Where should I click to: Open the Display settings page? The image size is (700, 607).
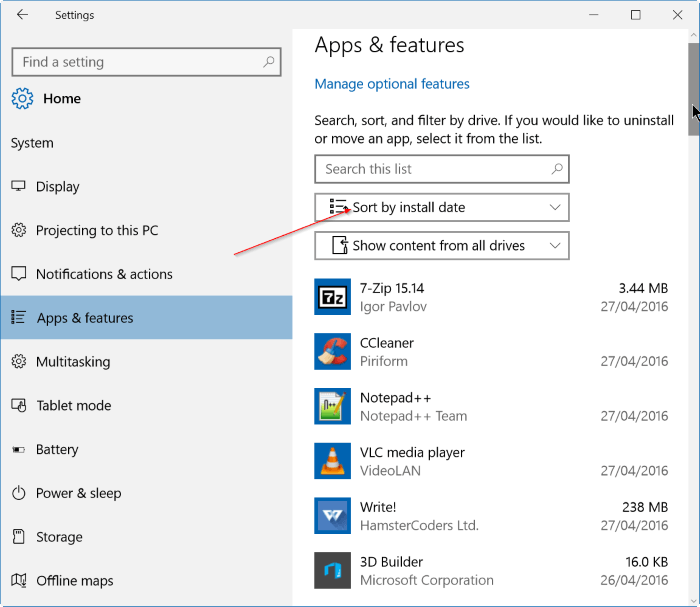(x=57, y=187)
